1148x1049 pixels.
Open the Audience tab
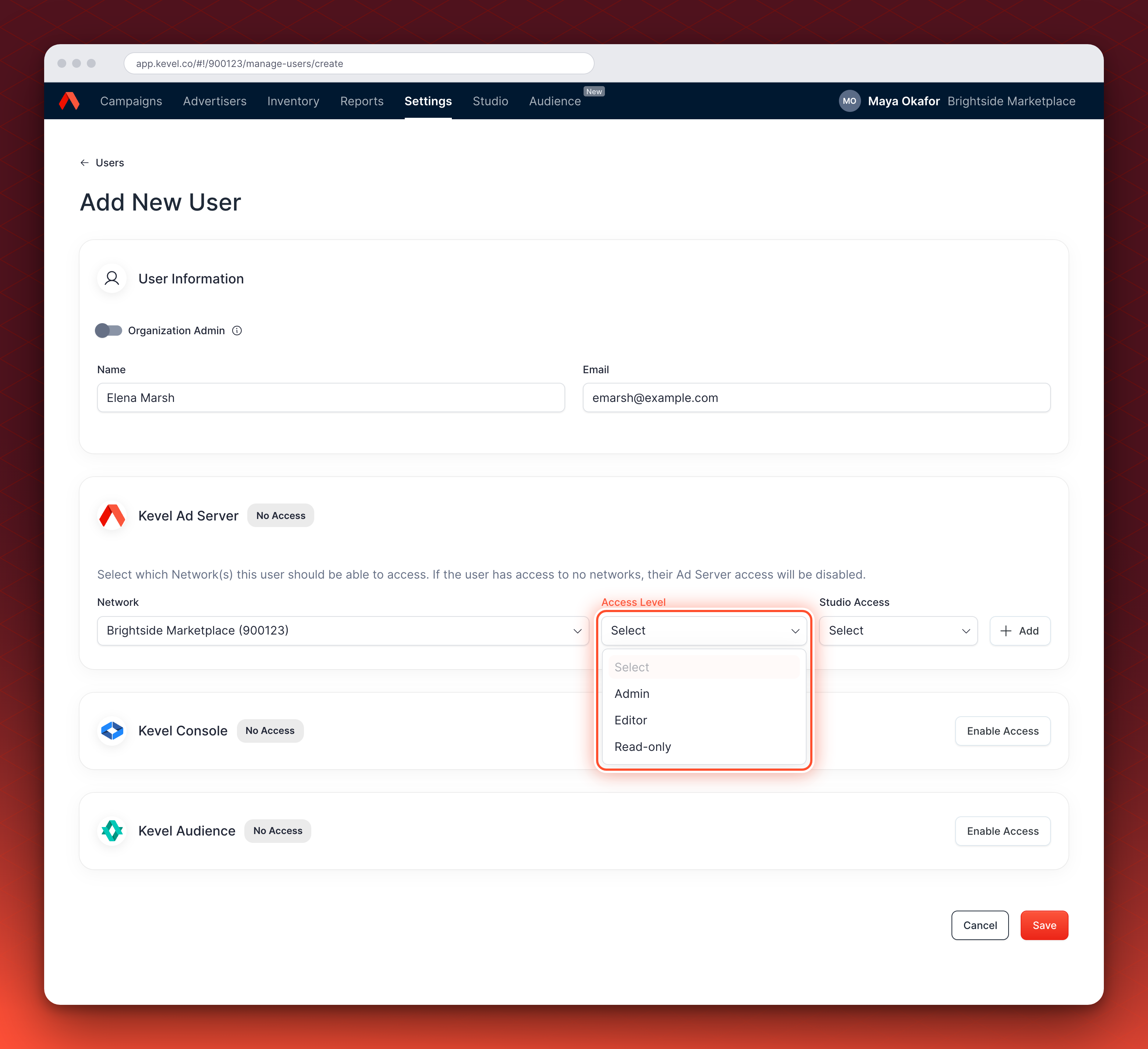point(554,101)
